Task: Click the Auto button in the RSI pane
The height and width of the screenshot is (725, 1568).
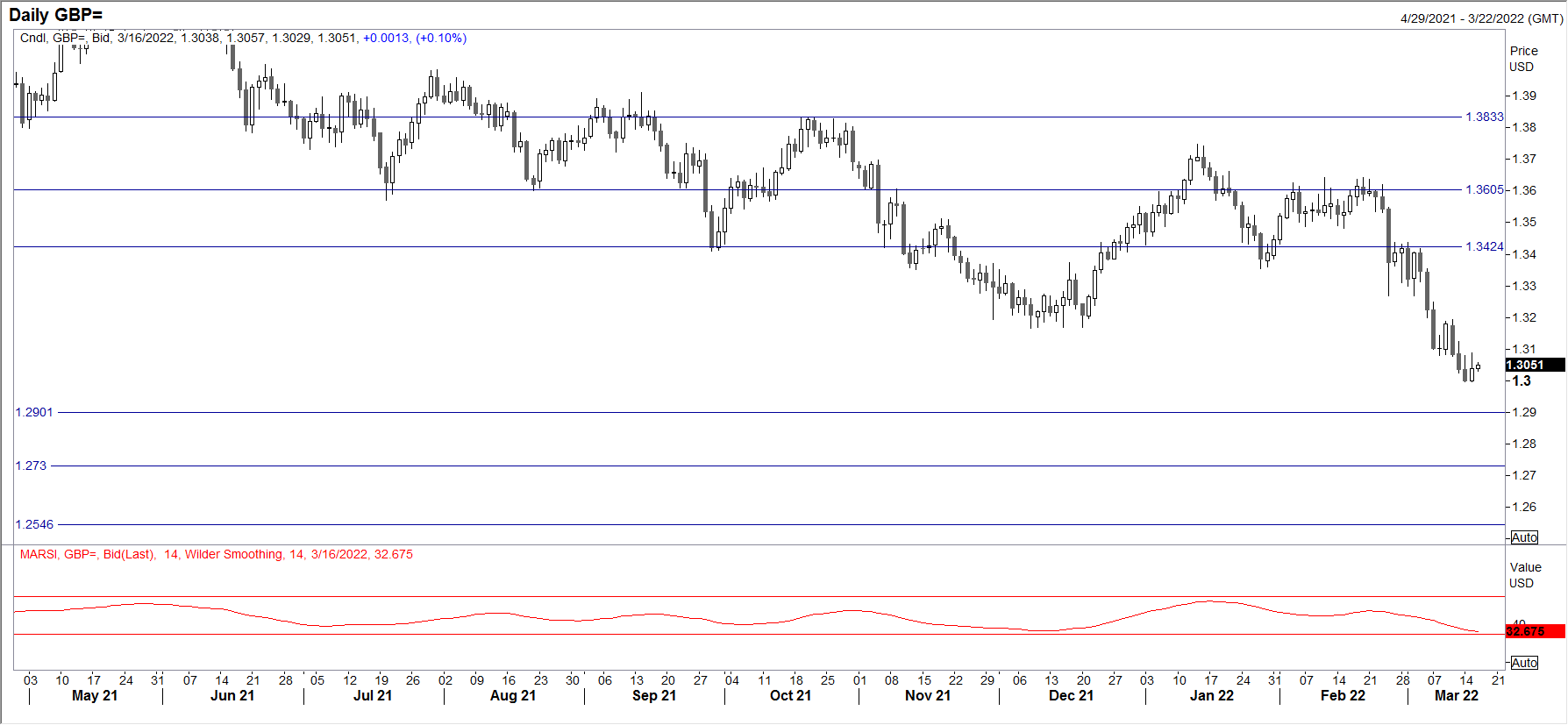Action: pyautogui.click(x=1524, y=663)
